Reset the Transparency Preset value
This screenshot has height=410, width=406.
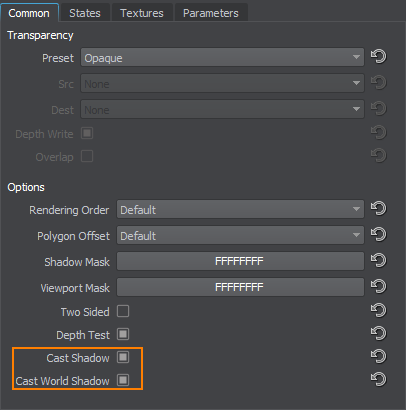[x=378, y=56]
